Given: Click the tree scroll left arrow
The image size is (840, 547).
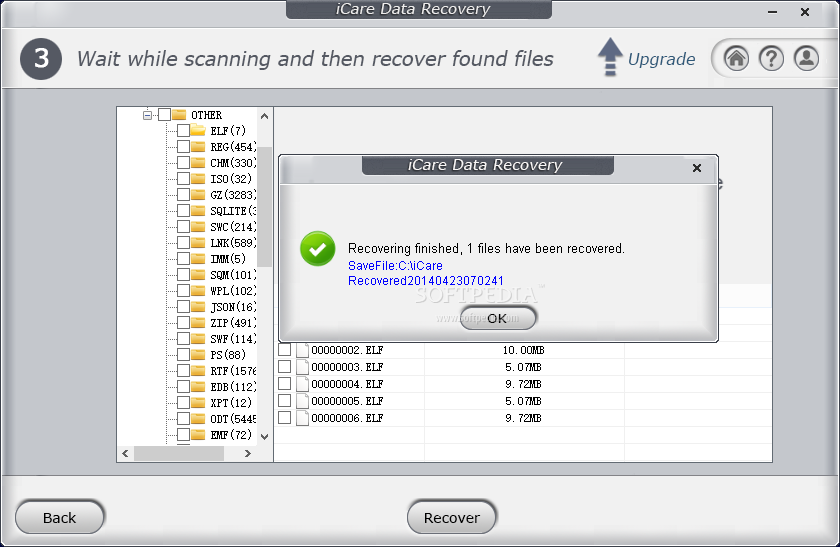Looking at the screenshot, I should tap(125, 453).
